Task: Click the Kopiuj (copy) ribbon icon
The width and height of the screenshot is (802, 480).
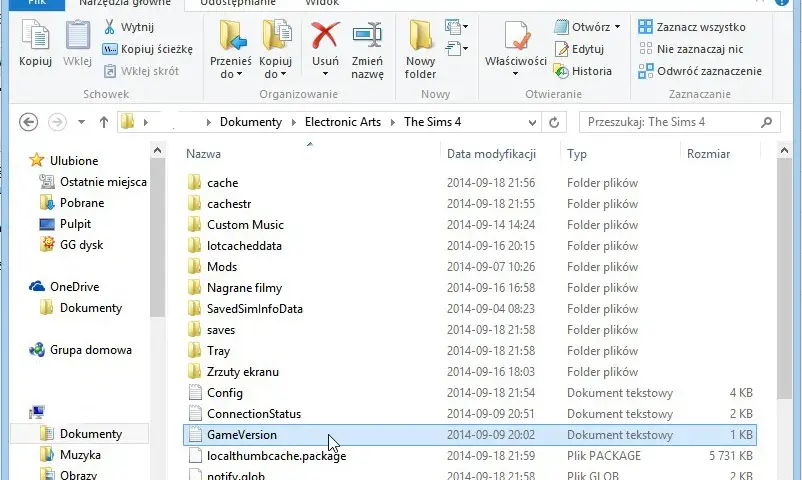Action: click(35, 36)
